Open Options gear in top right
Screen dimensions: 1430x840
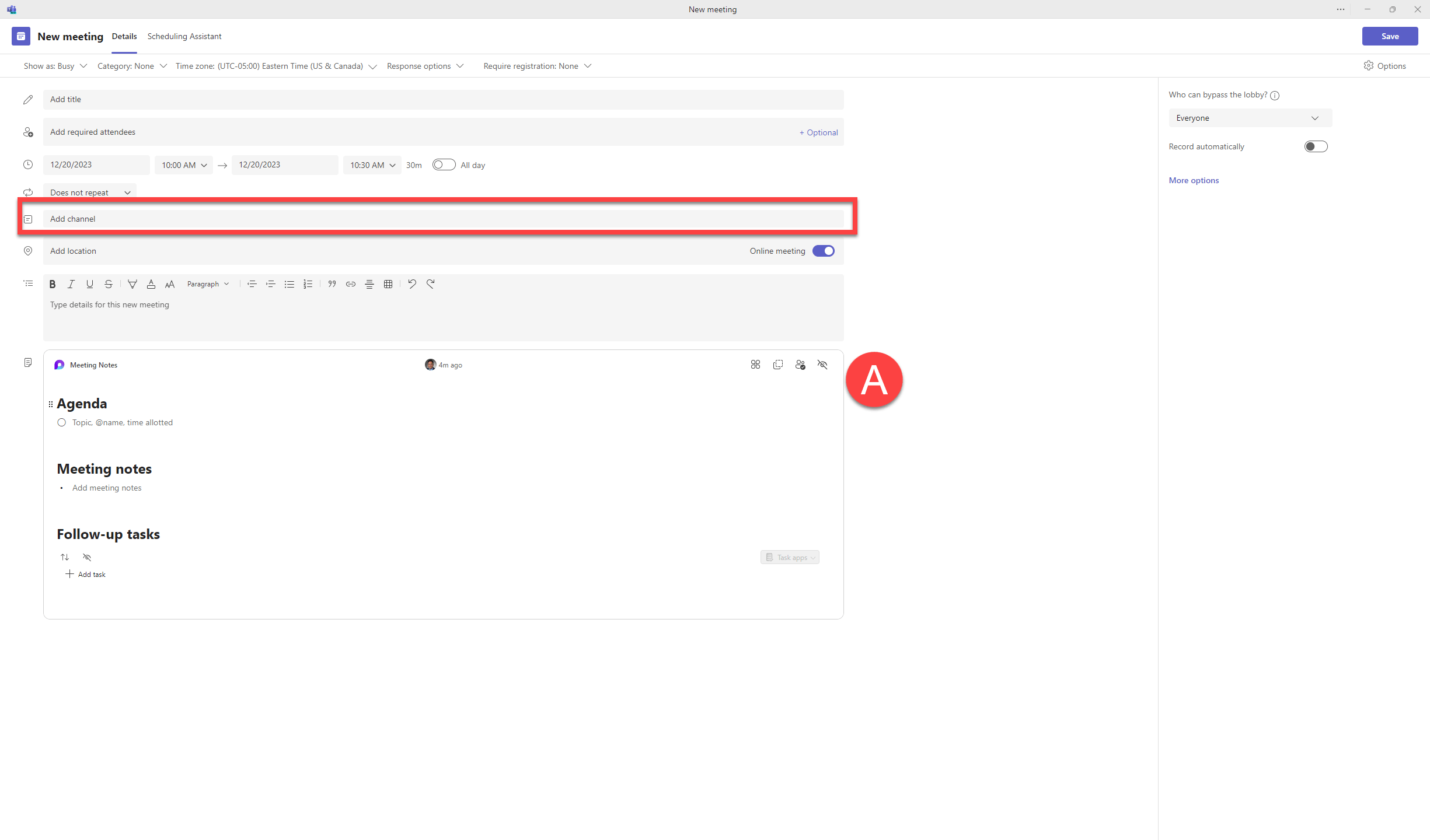(1385, 66)
